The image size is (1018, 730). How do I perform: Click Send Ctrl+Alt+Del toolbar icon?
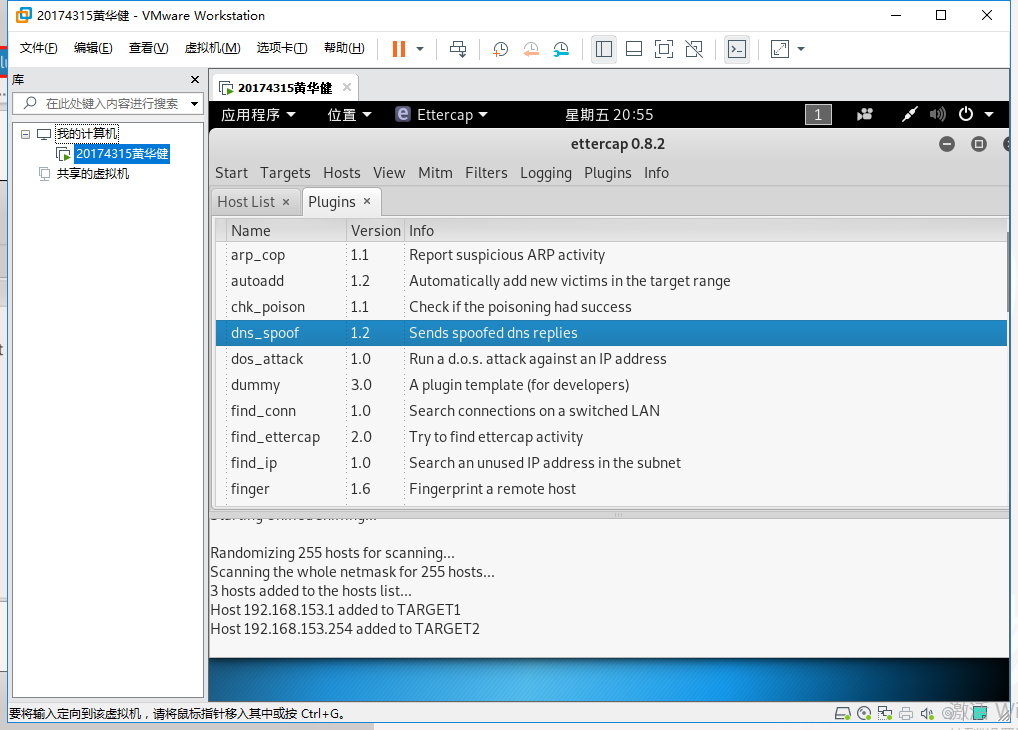coord(458,49)
